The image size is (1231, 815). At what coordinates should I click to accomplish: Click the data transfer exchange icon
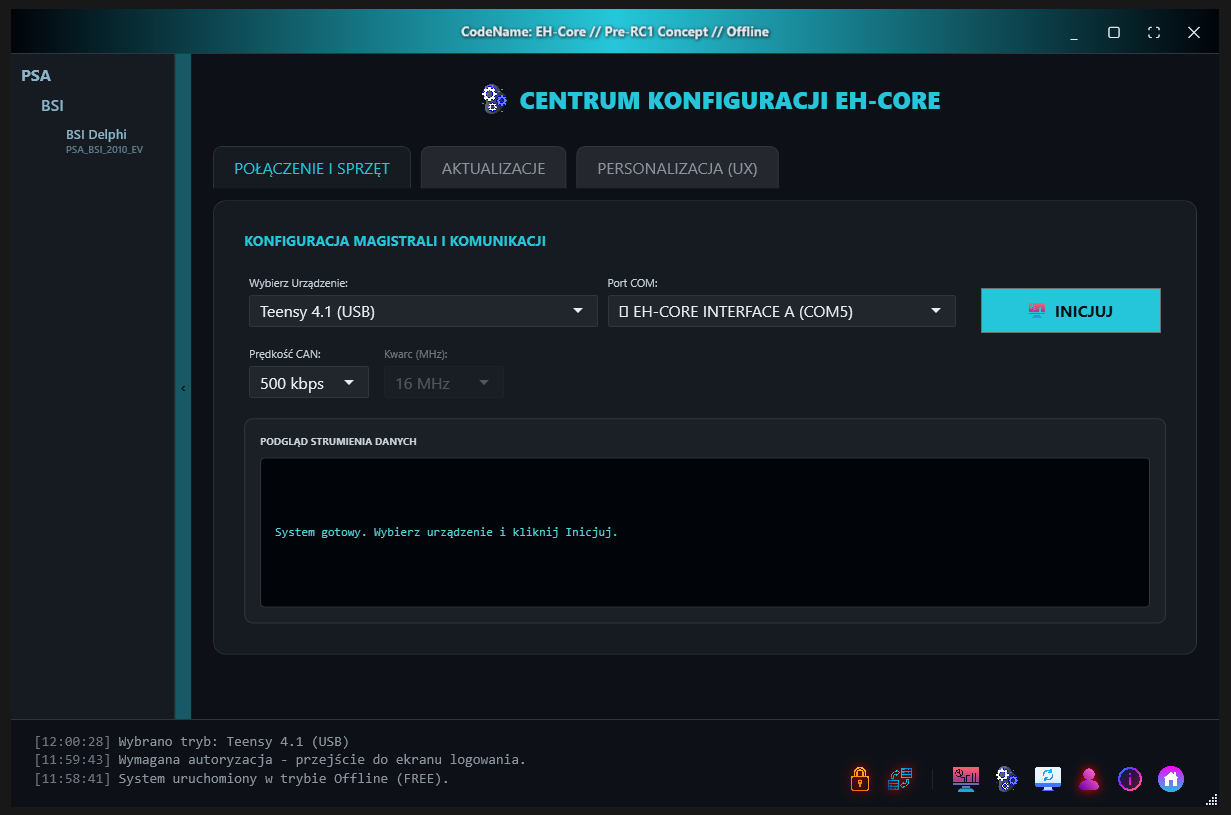coord(900,778)
